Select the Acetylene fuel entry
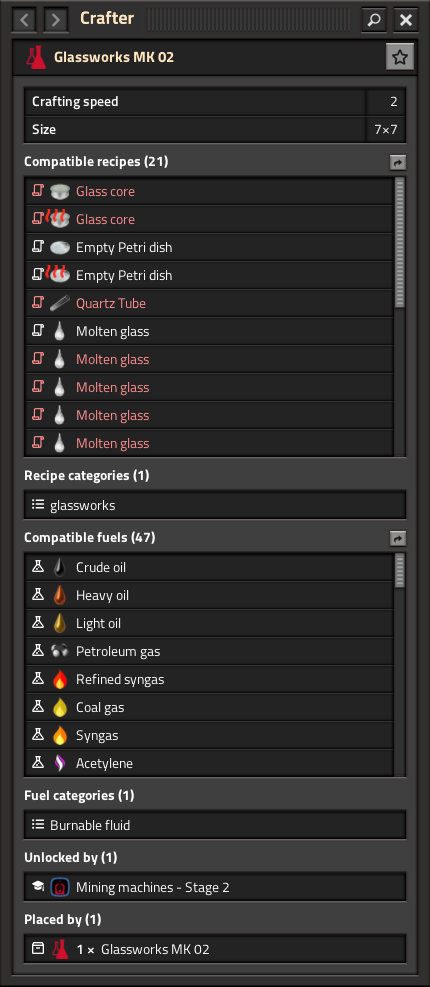 [x=210, y=763]
